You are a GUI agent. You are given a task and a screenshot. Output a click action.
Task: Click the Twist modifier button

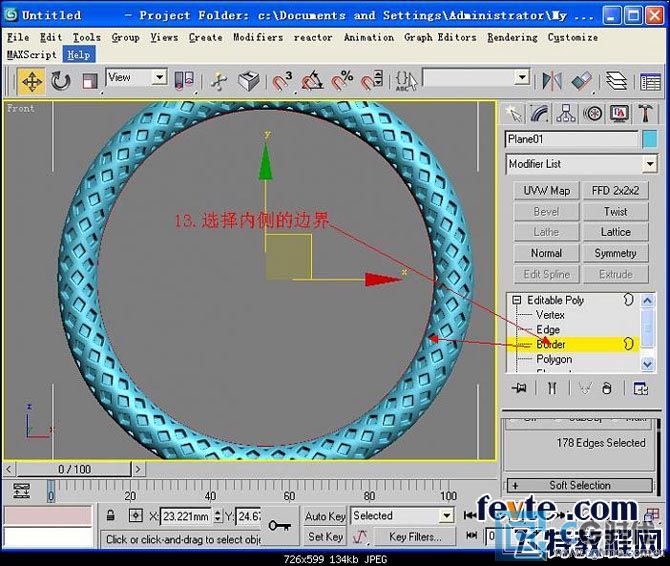(x=616, y=211)
